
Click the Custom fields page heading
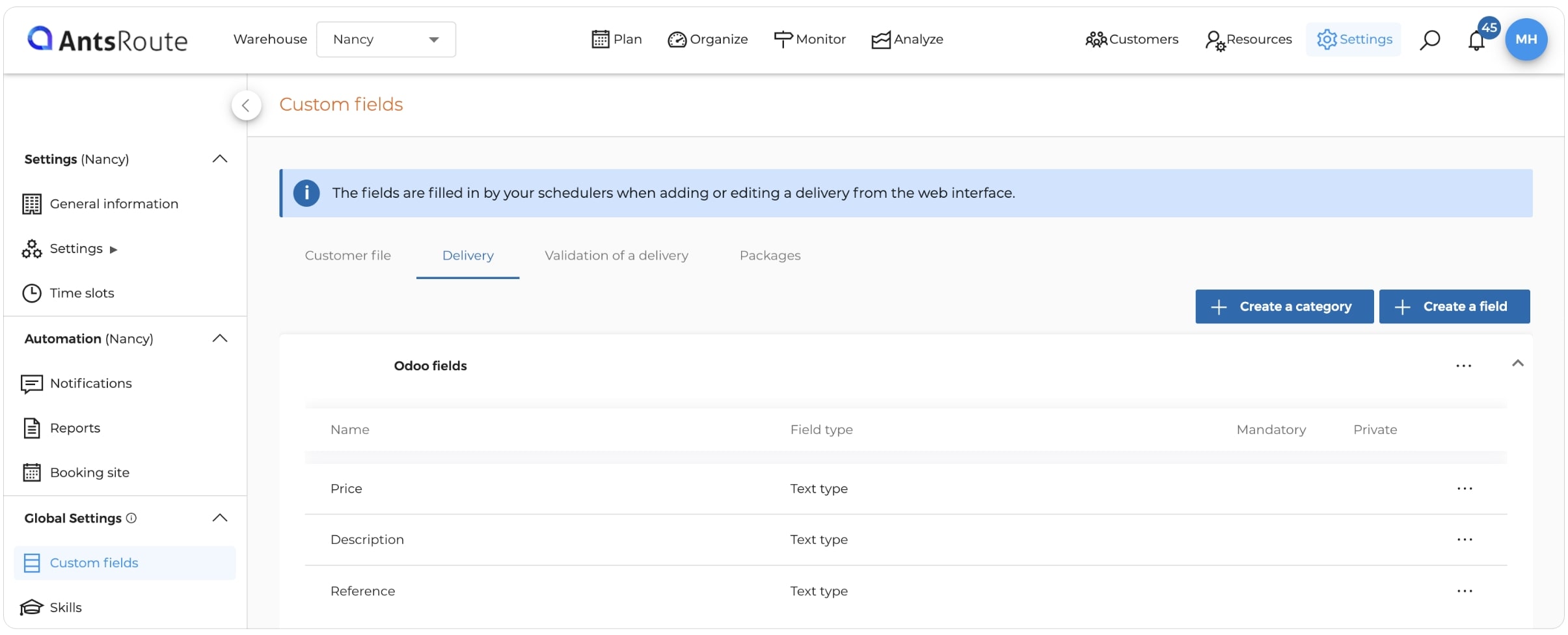[x=341, y=105]
